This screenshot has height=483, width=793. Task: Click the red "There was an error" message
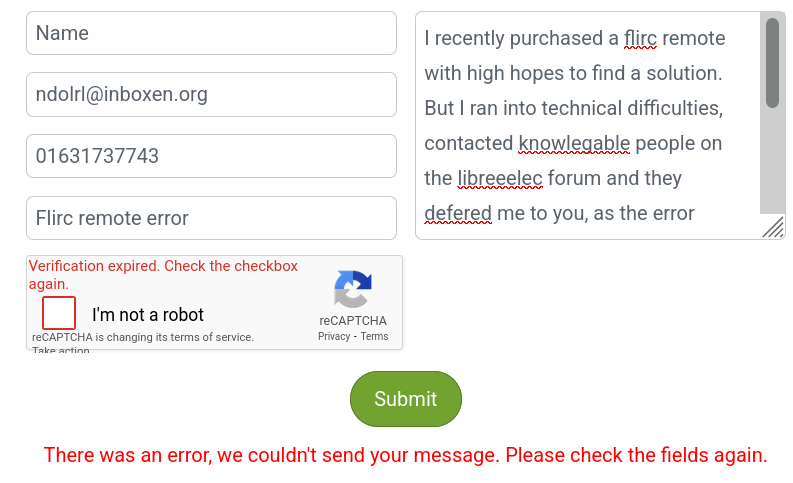pyautogui.click(x=405, y=456)
